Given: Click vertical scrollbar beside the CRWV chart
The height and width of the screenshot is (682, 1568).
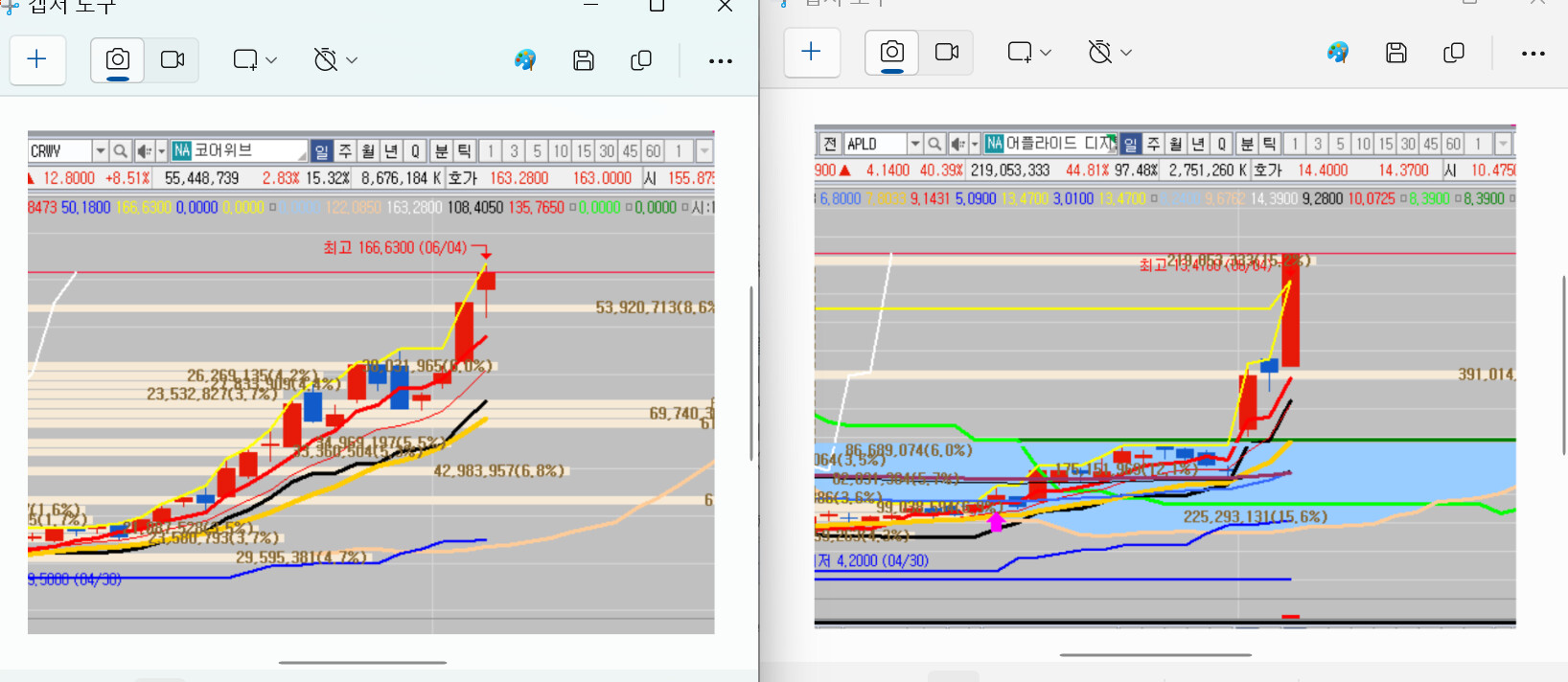Looking at the screenshot, I should coord(751,374).
